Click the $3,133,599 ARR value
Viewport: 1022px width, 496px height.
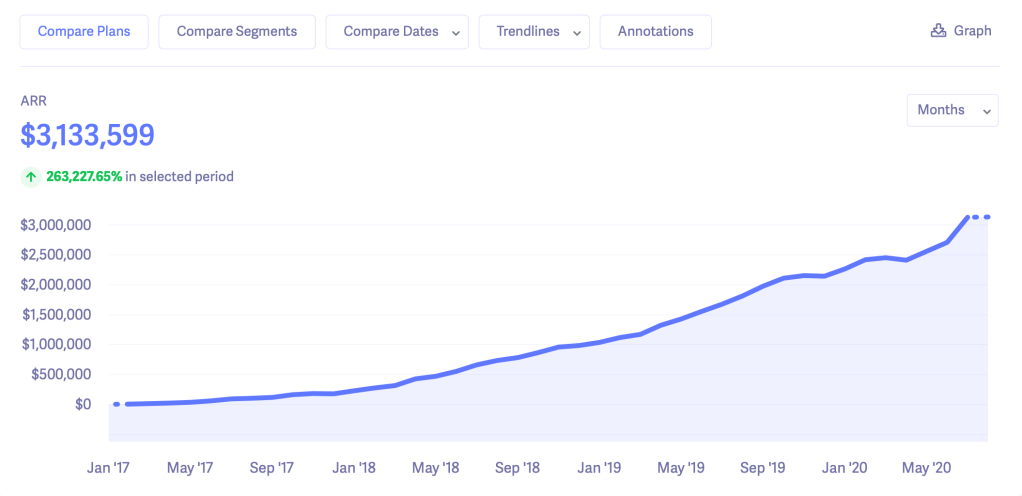coord(88,135)
